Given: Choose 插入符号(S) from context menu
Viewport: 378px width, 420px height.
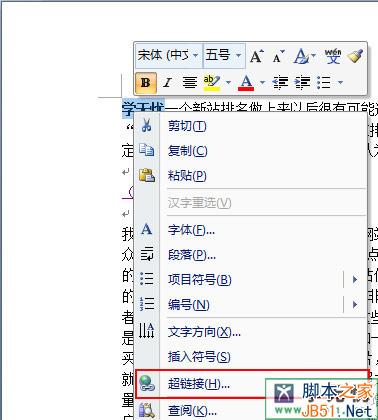Looking at the screenshot, I should 250,357.
